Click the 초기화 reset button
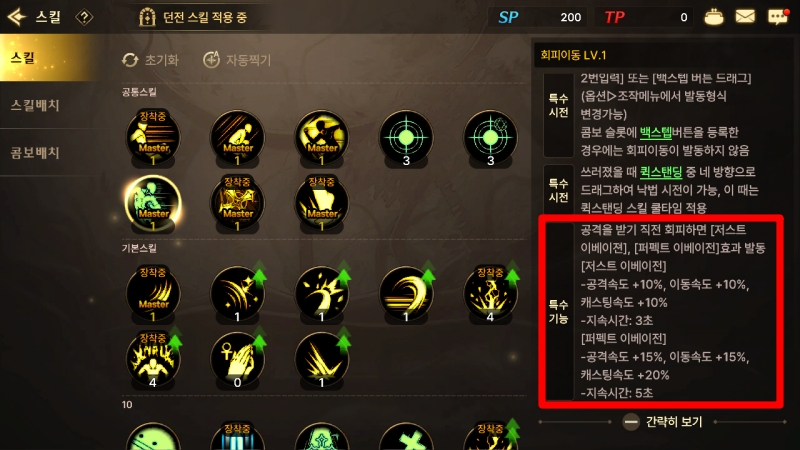The width and height of the screenshot is (800, 450). [151, 60]
